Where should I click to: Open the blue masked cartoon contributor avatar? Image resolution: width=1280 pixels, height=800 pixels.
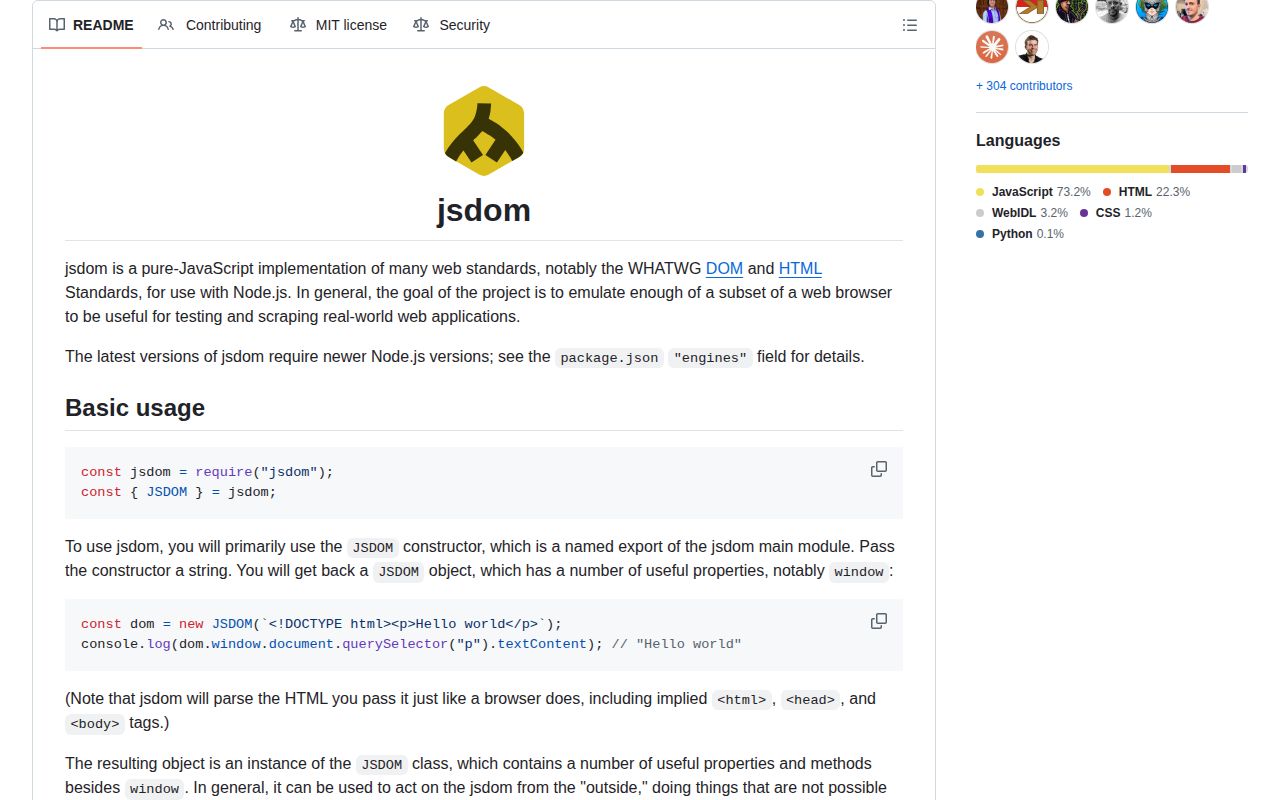click(1152, 10)
